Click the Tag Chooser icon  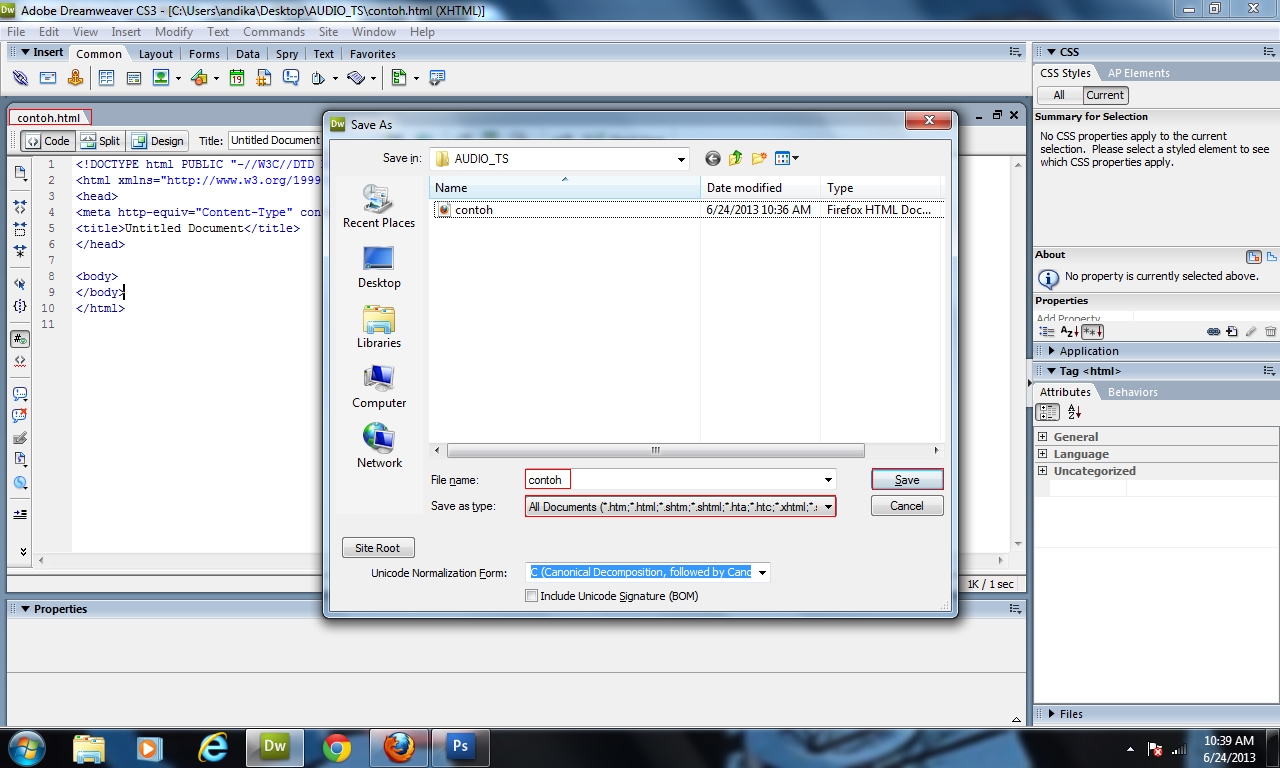(x=437, y=78)
